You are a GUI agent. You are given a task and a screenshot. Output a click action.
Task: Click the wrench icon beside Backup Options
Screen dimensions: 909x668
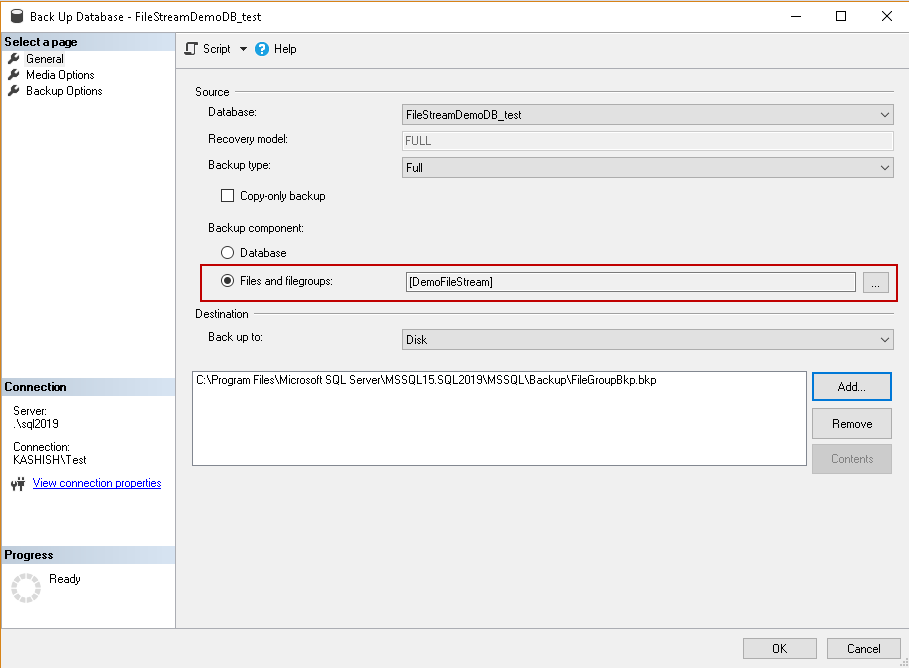pos(14,91)
